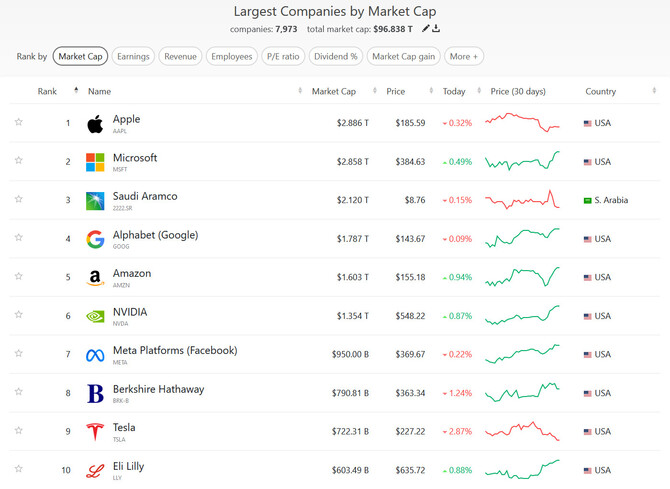Viewport: 670px width, 489px height.
Task: Click the pencil edit icon near total market cap
Action: (x=425, y=29)
